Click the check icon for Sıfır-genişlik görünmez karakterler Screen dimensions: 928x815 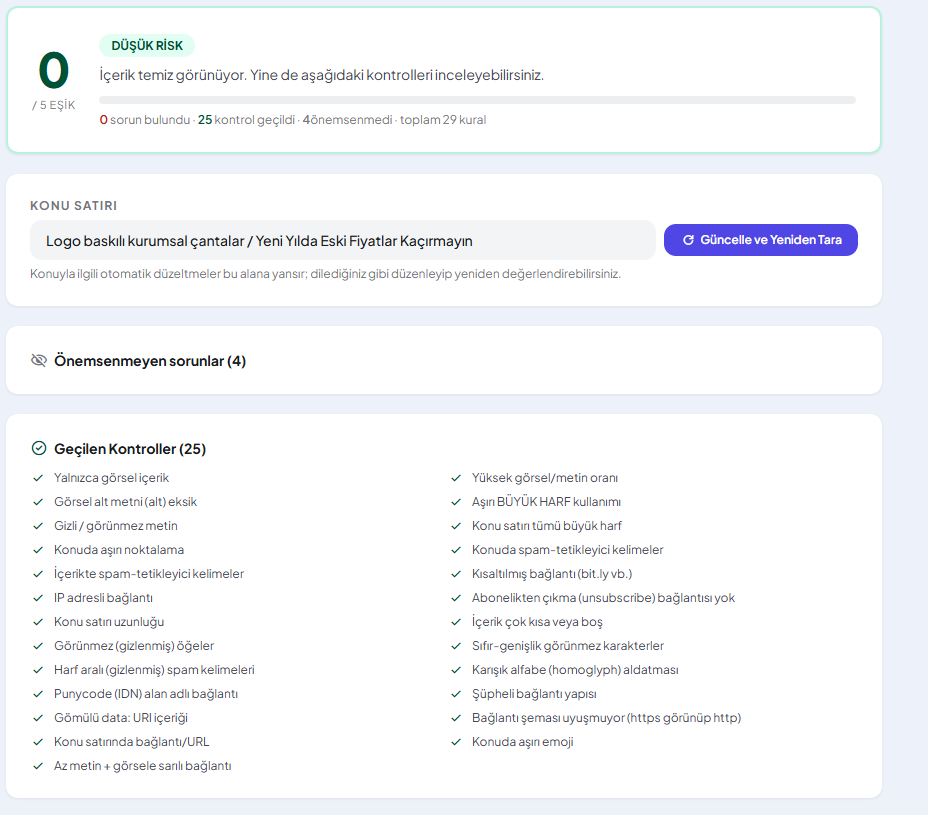coord(456,646)
